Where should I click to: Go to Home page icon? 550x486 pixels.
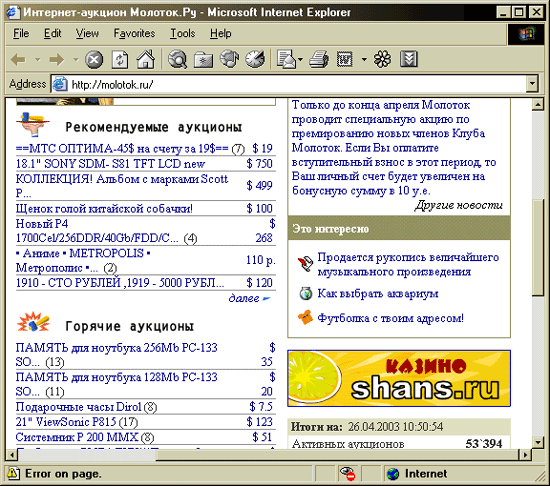146,59
